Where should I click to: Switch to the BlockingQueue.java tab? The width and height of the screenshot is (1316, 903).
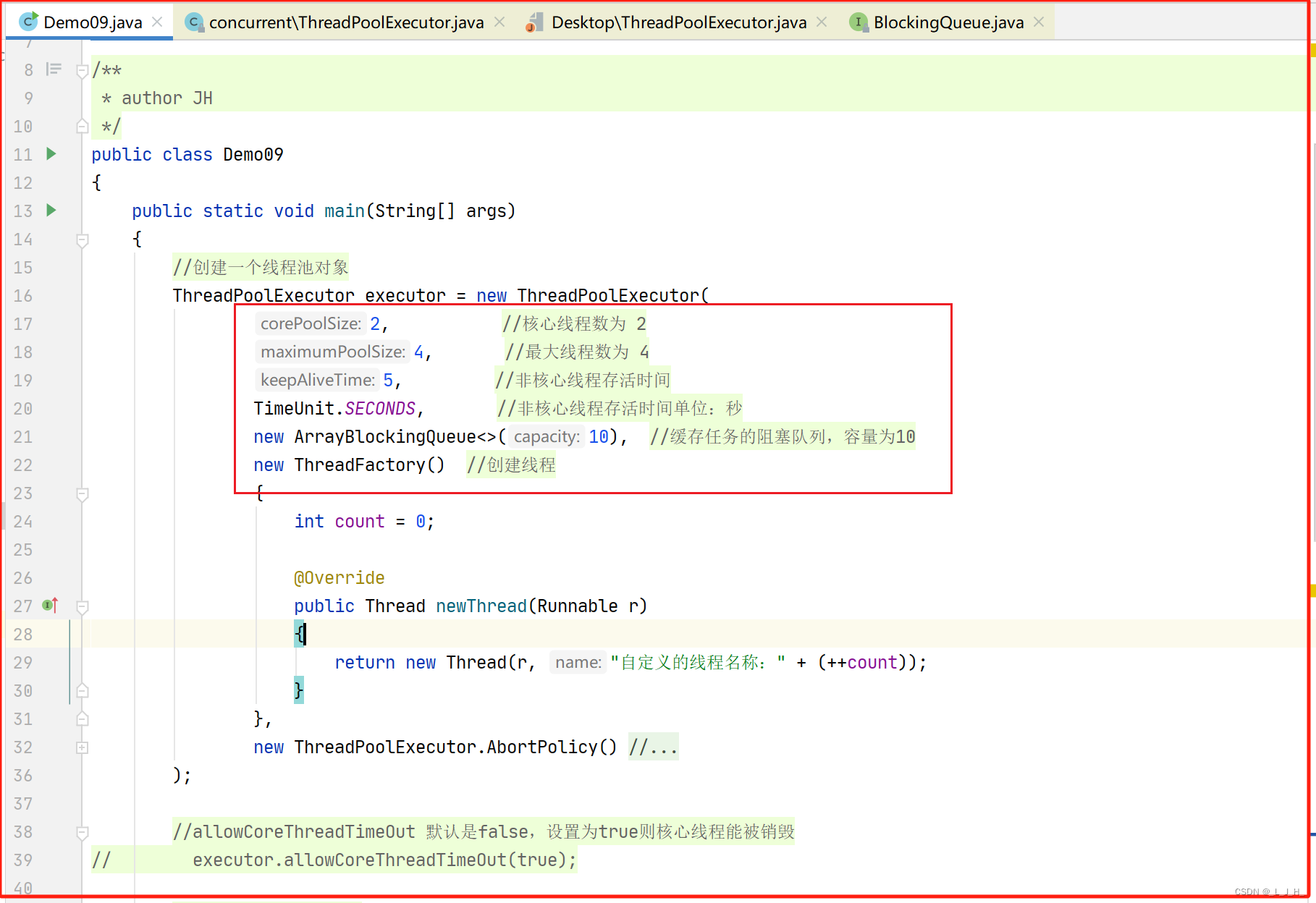[948, 22]
